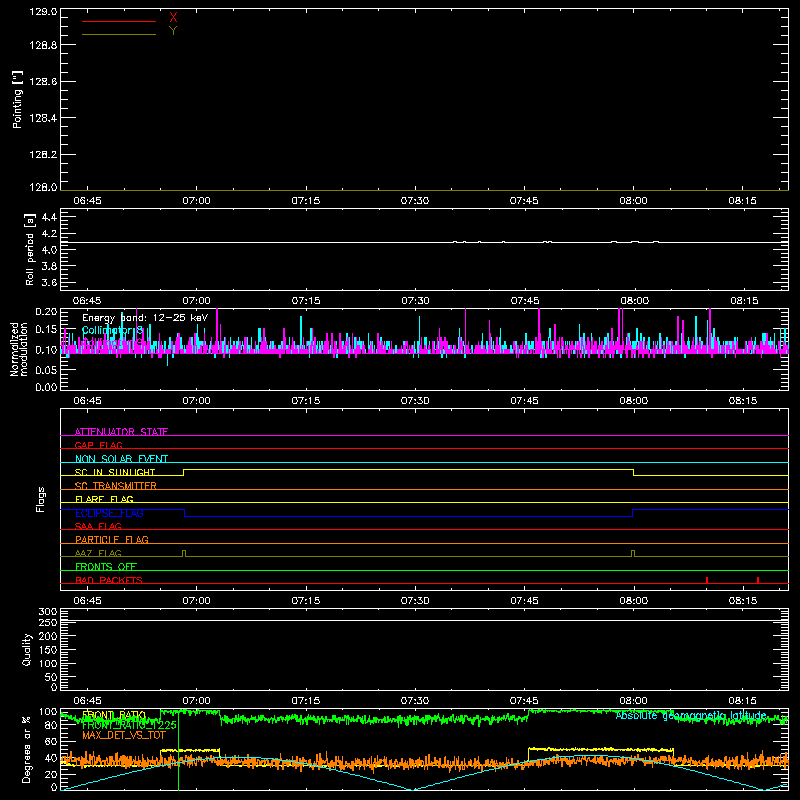Click the 128.6 value on the Pointing axis

coord(43,82)
